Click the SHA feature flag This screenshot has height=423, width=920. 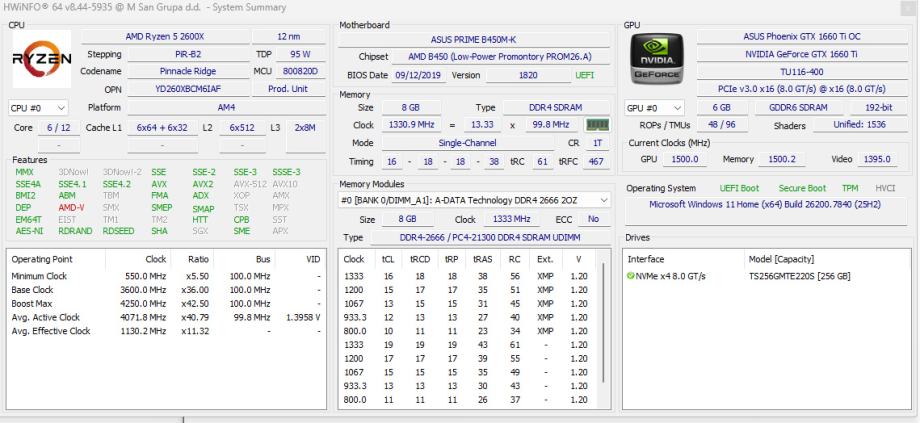click(160, 231)
